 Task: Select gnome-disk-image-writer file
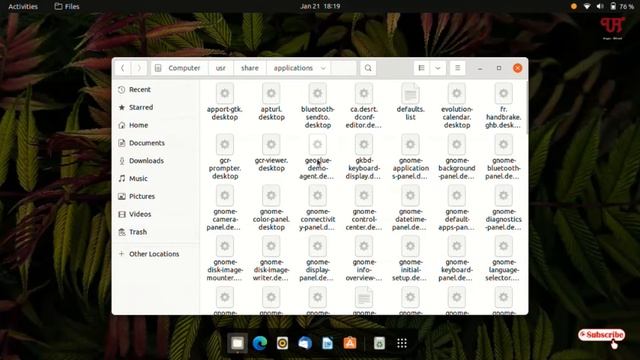(x=271, y=258)
